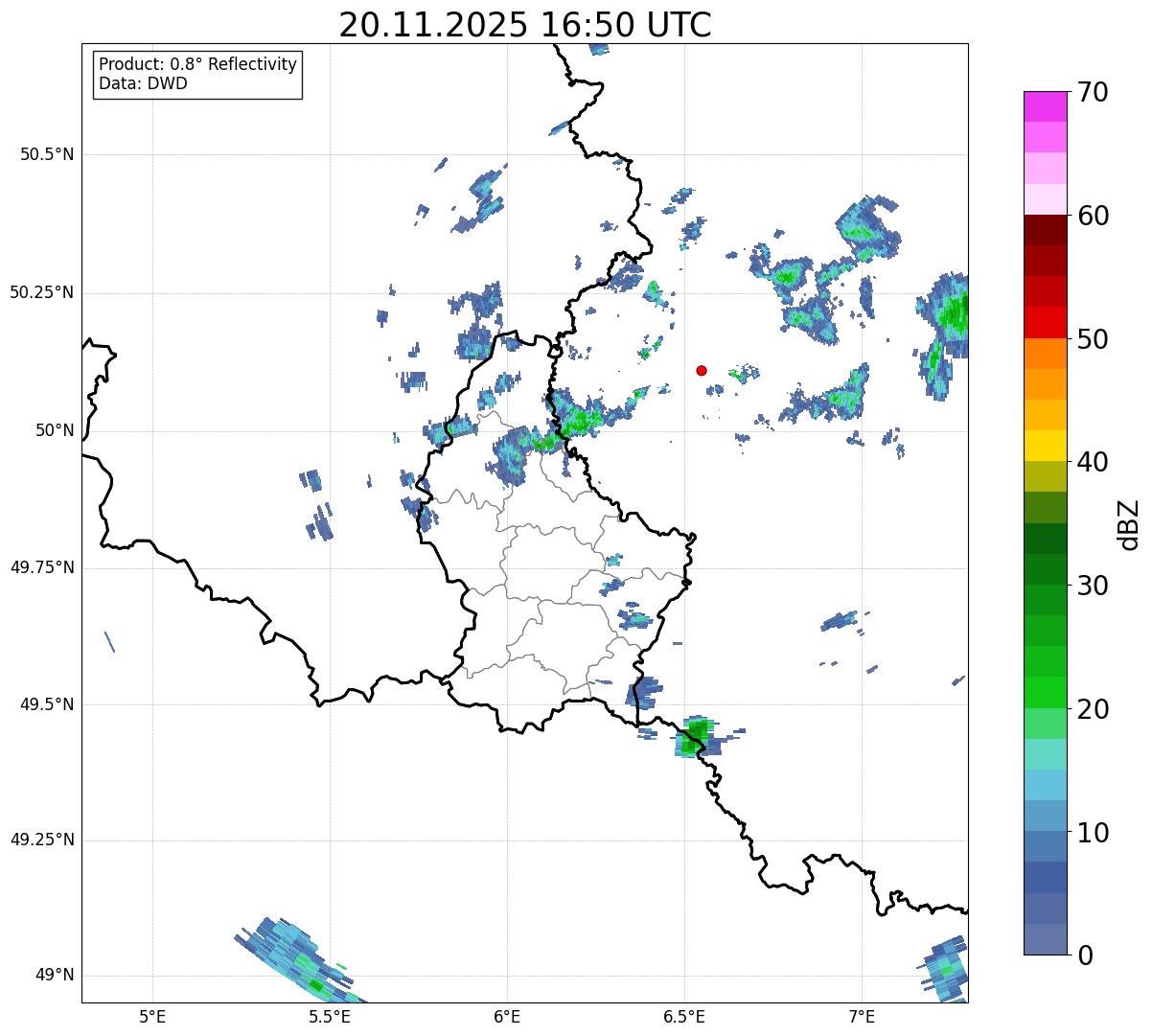This screenshot has width=1152, height=1036.
Task: Pick the yellow 40 dBZ color band
Action: coord(1045,446)
